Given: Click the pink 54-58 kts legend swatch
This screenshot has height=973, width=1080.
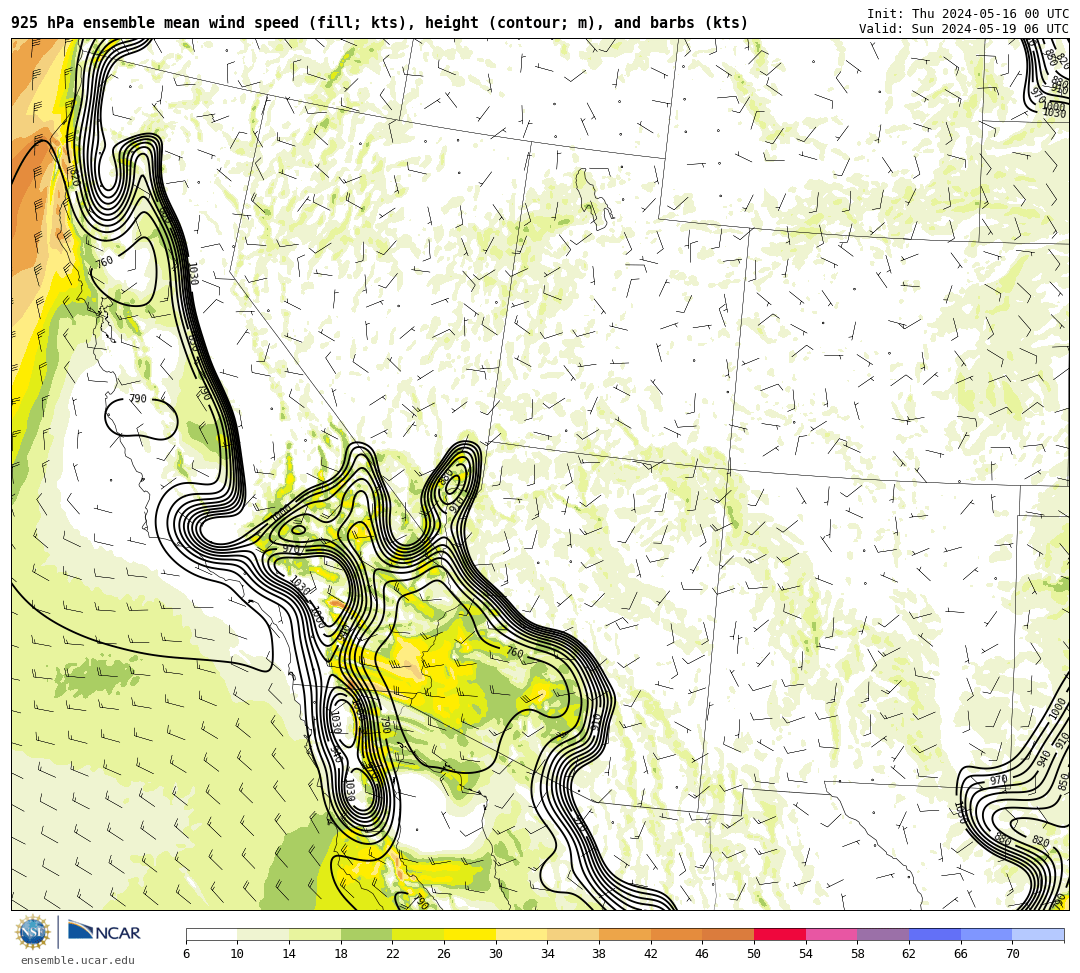Looking at the screenshot, I should click(831, 934).
